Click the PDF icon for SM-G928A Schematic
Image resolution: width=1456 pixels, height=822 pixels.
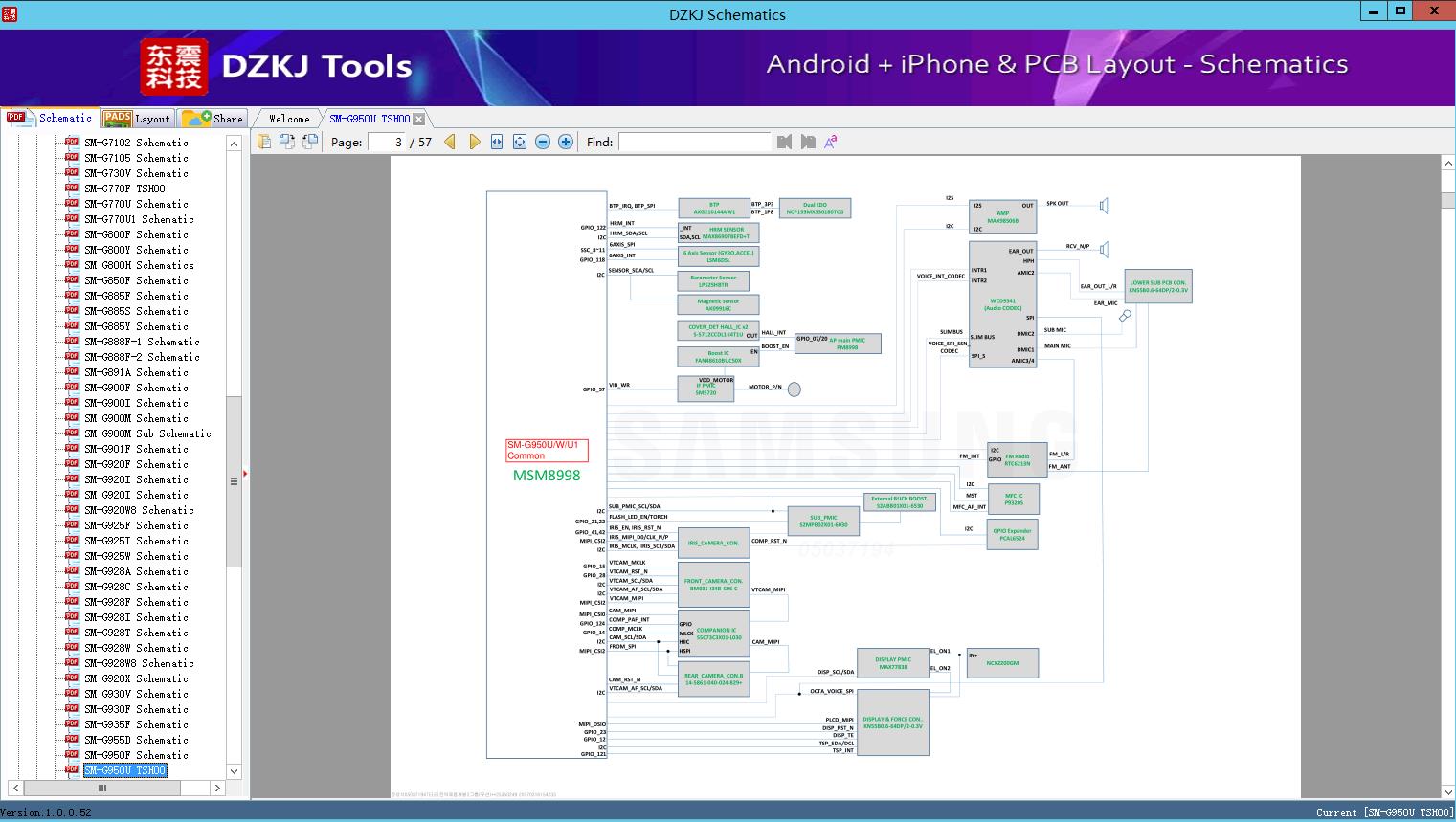point(72,571)
